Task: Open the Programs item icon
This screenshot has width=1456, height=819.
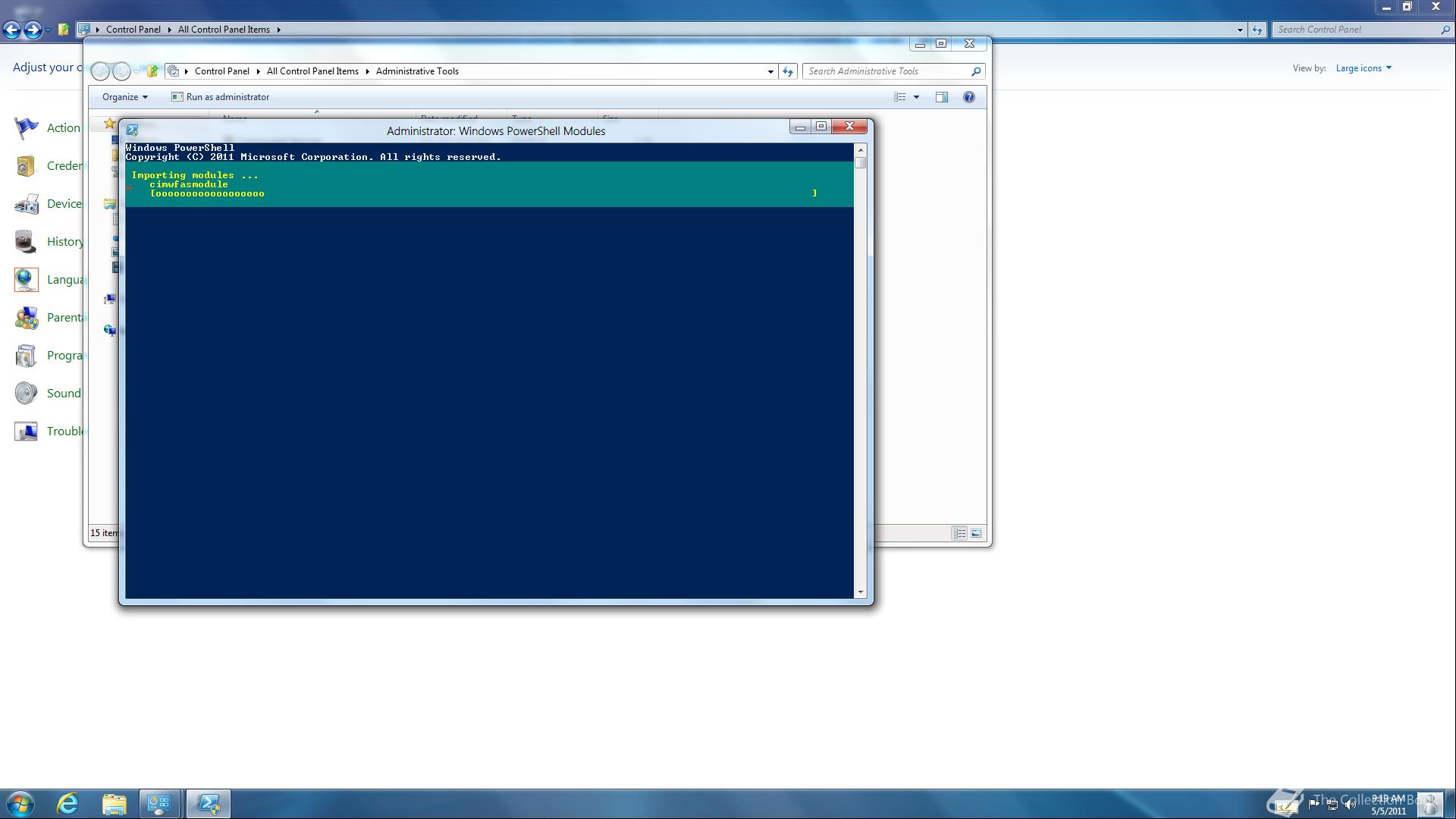Action: pyautogui.click(x=27, y=356)
